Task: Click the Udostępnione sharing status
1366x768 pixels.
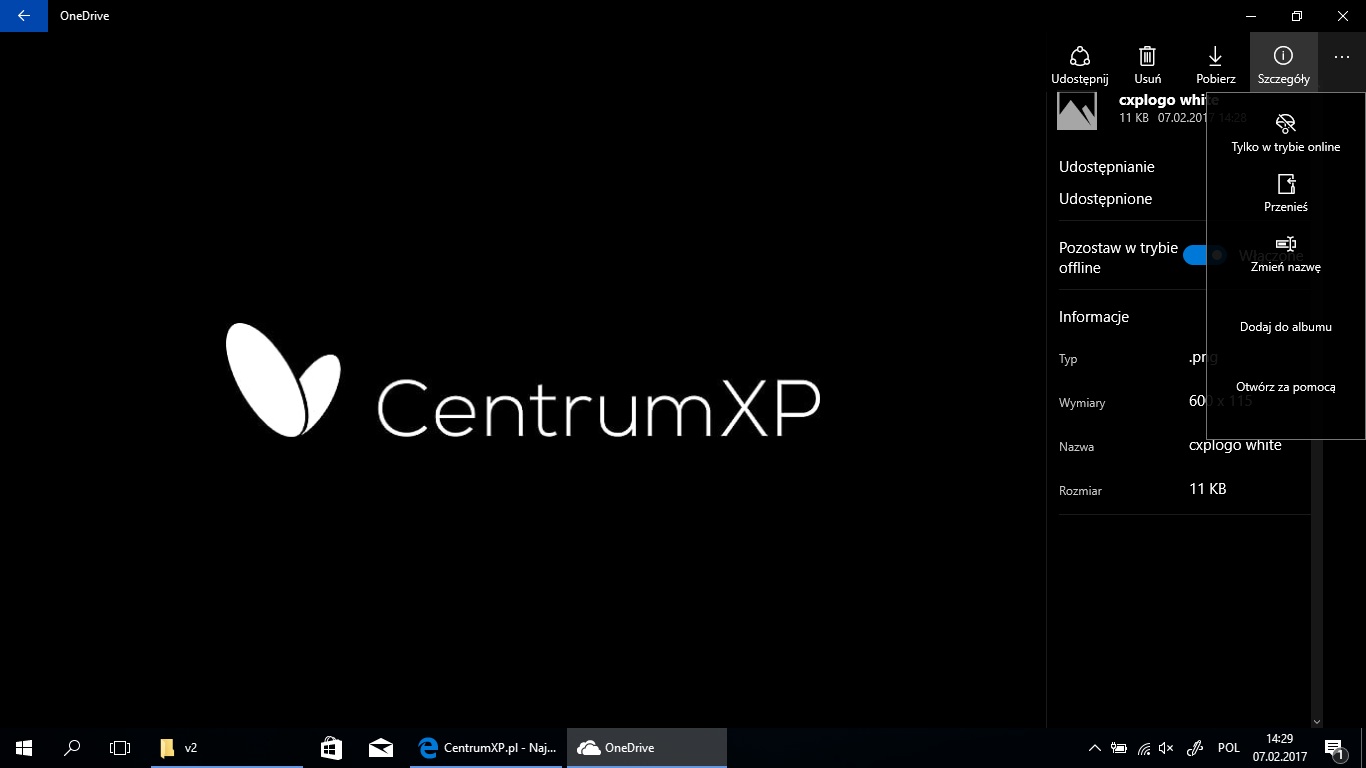Action: click(1106, 199)
